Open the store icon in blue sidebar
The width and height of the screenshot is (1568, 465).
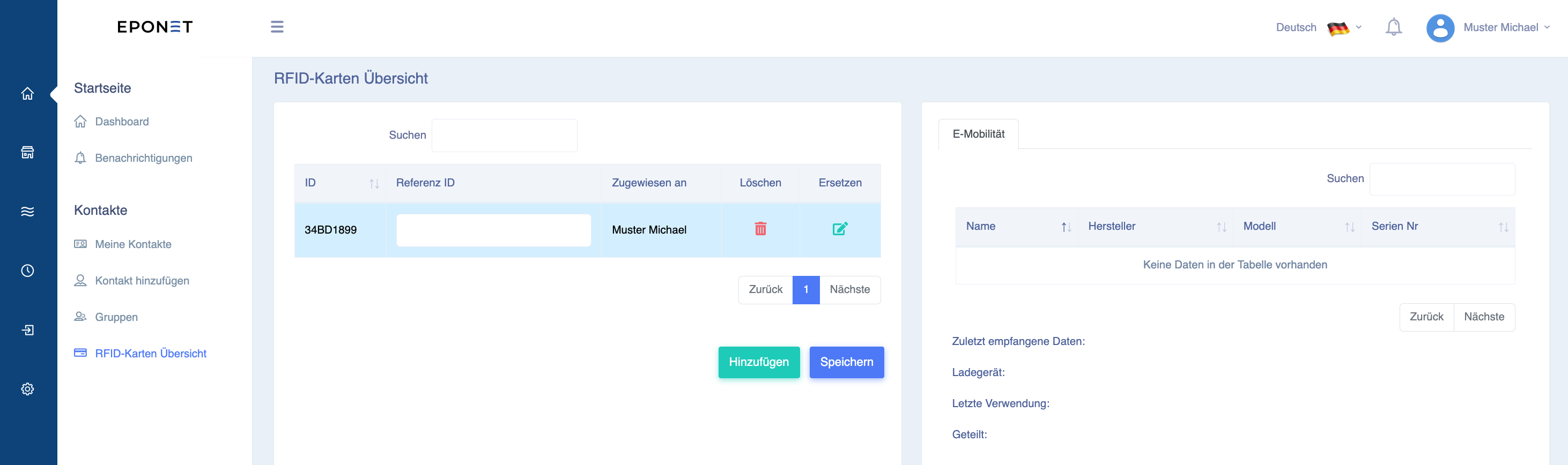(27, 153)
